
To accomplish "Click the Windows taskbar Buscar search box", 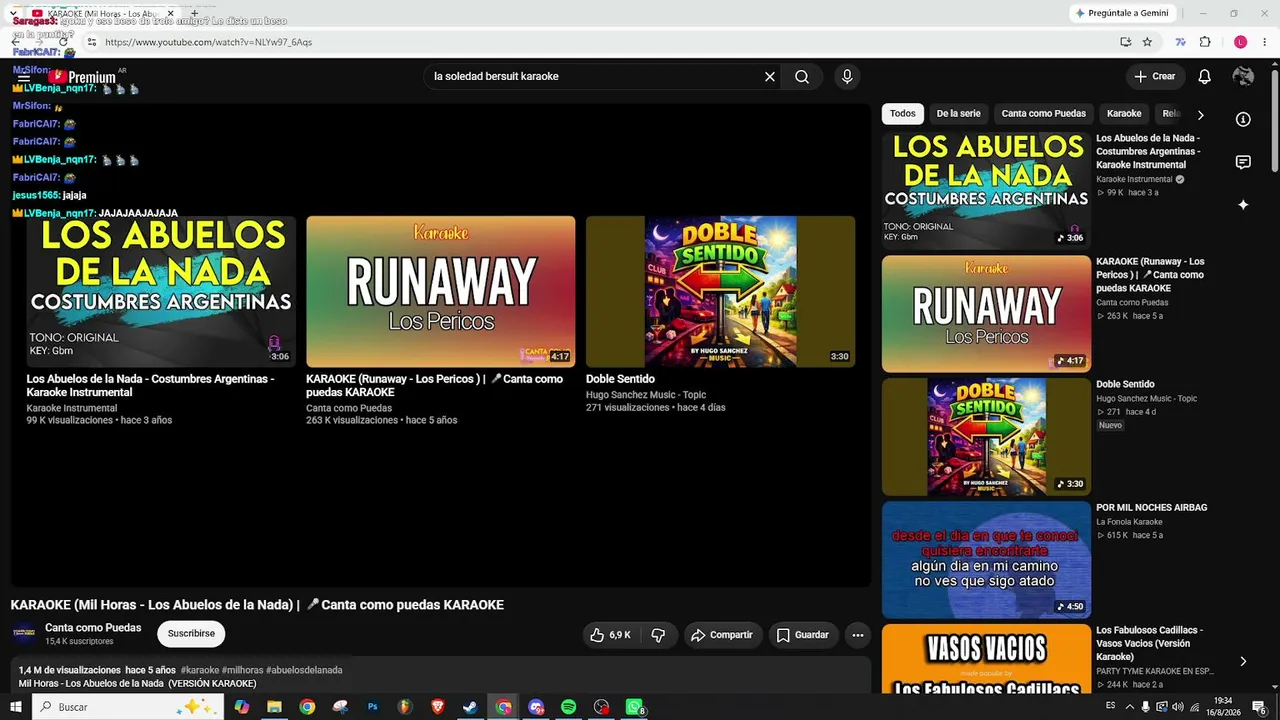I will pyautogui.click(x=127, y=707).
